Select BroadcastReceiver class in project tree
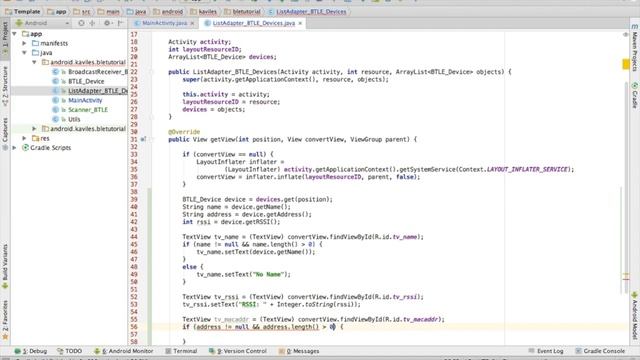640x360 pixels. [x=98, y=72]
